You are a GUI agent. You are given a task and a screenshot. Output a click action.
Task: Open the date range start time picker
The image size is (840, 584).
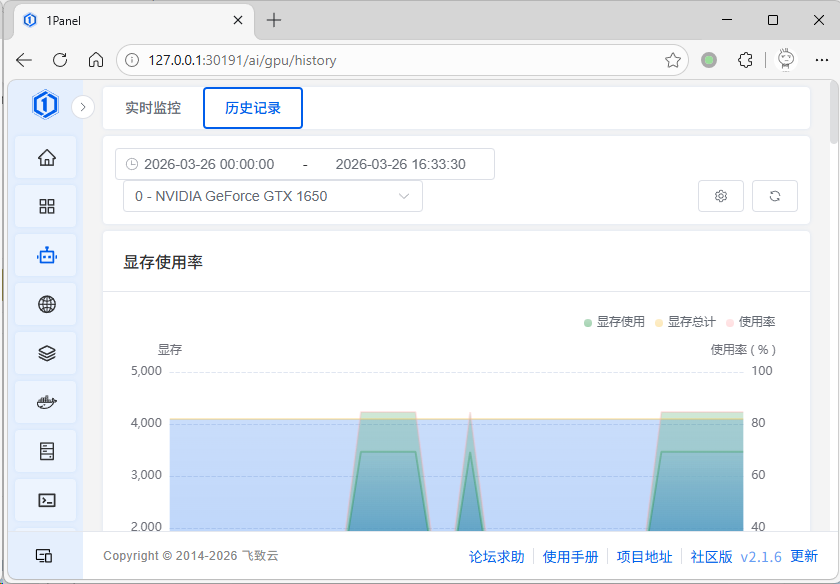pos(209,164)
